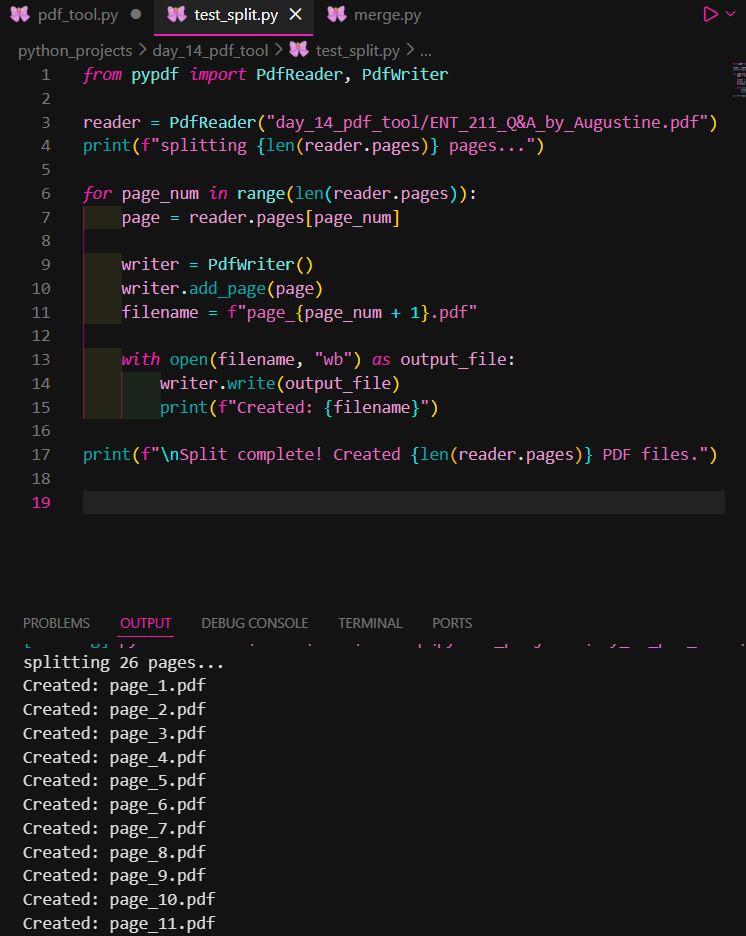Click unsaved dot on pdf_tool.py tab
Screen dimensions: 746x936
[135, 14]
